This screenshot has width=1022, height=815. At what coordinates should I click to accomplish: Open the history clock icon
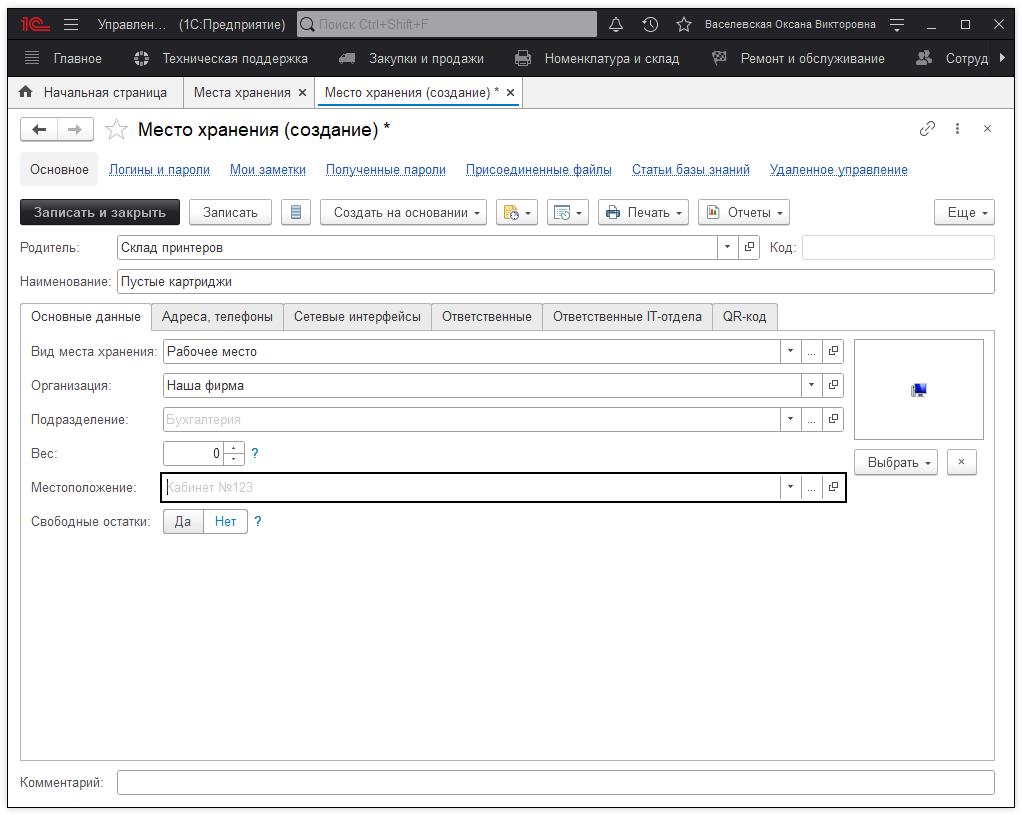[650, 24]
